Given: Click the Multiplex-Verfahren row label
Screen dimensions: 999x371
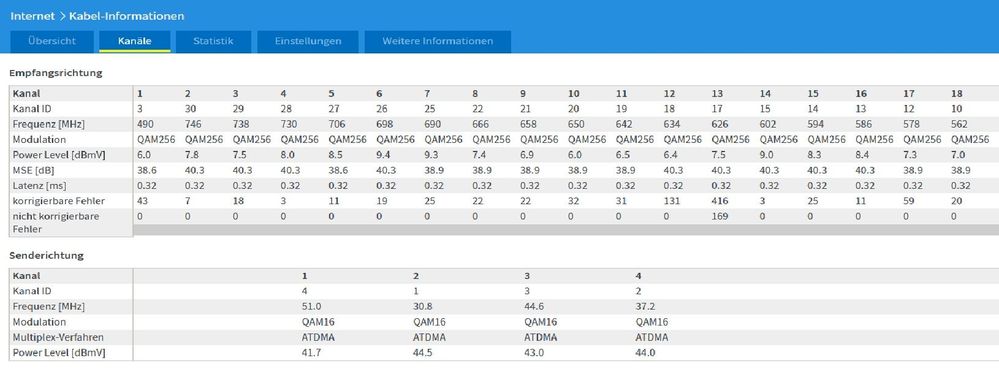Looking at the screenshot, I should pos(58,337).
